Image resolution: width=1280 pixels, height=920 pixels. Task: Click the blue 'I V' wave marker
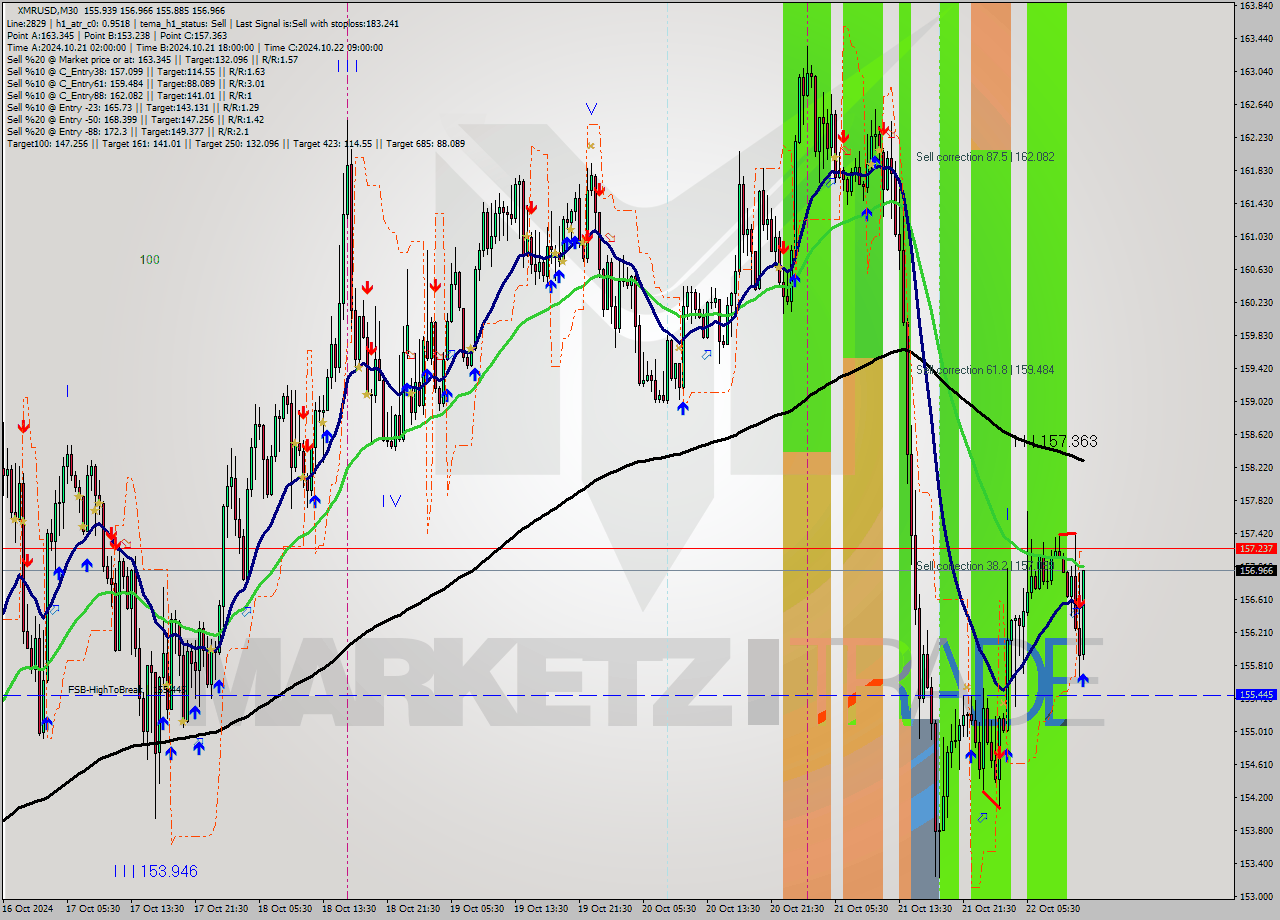(391, 500)
